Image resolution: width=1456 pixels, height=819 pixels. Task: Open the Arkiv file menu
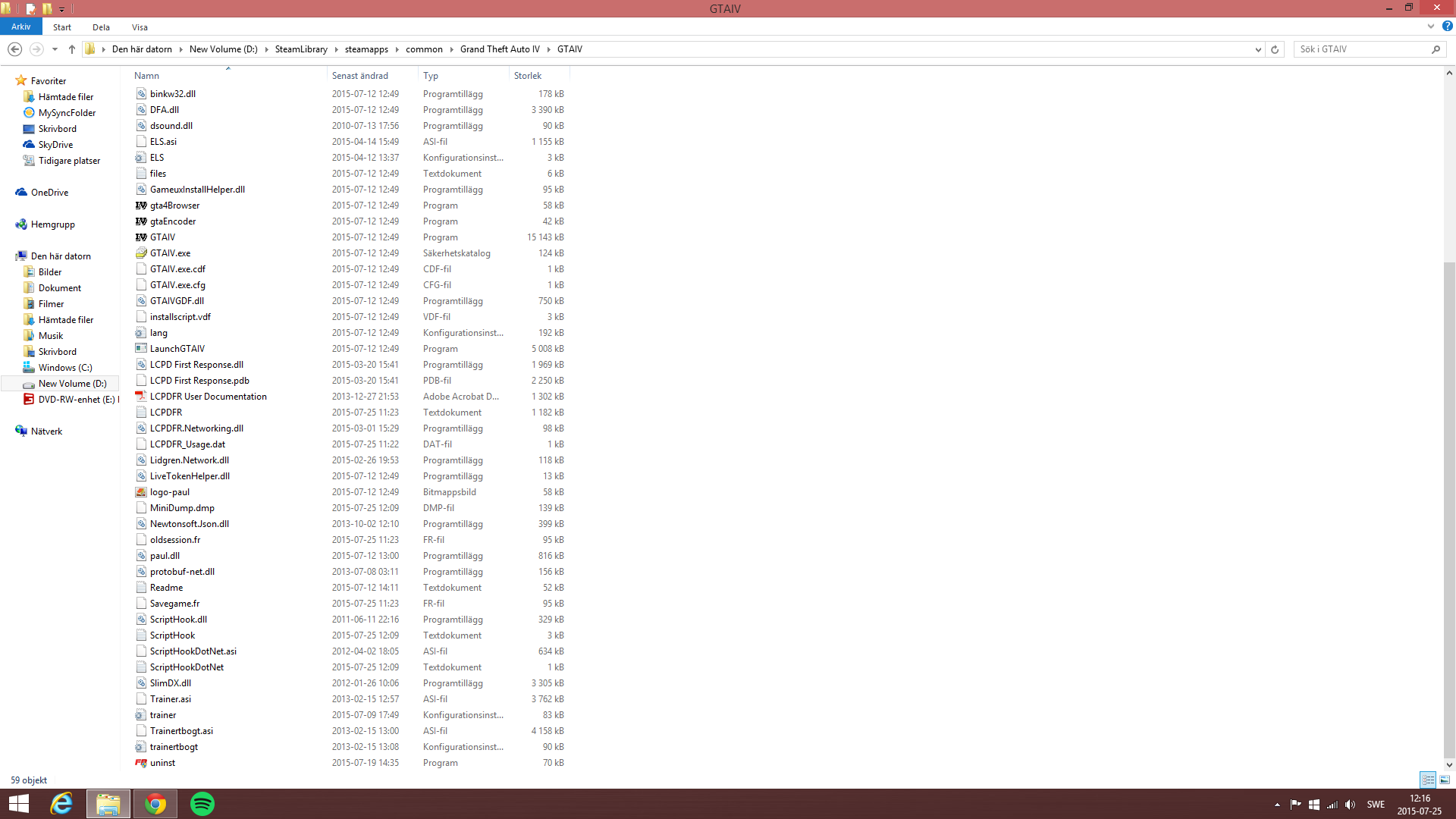tap(21, 27)
